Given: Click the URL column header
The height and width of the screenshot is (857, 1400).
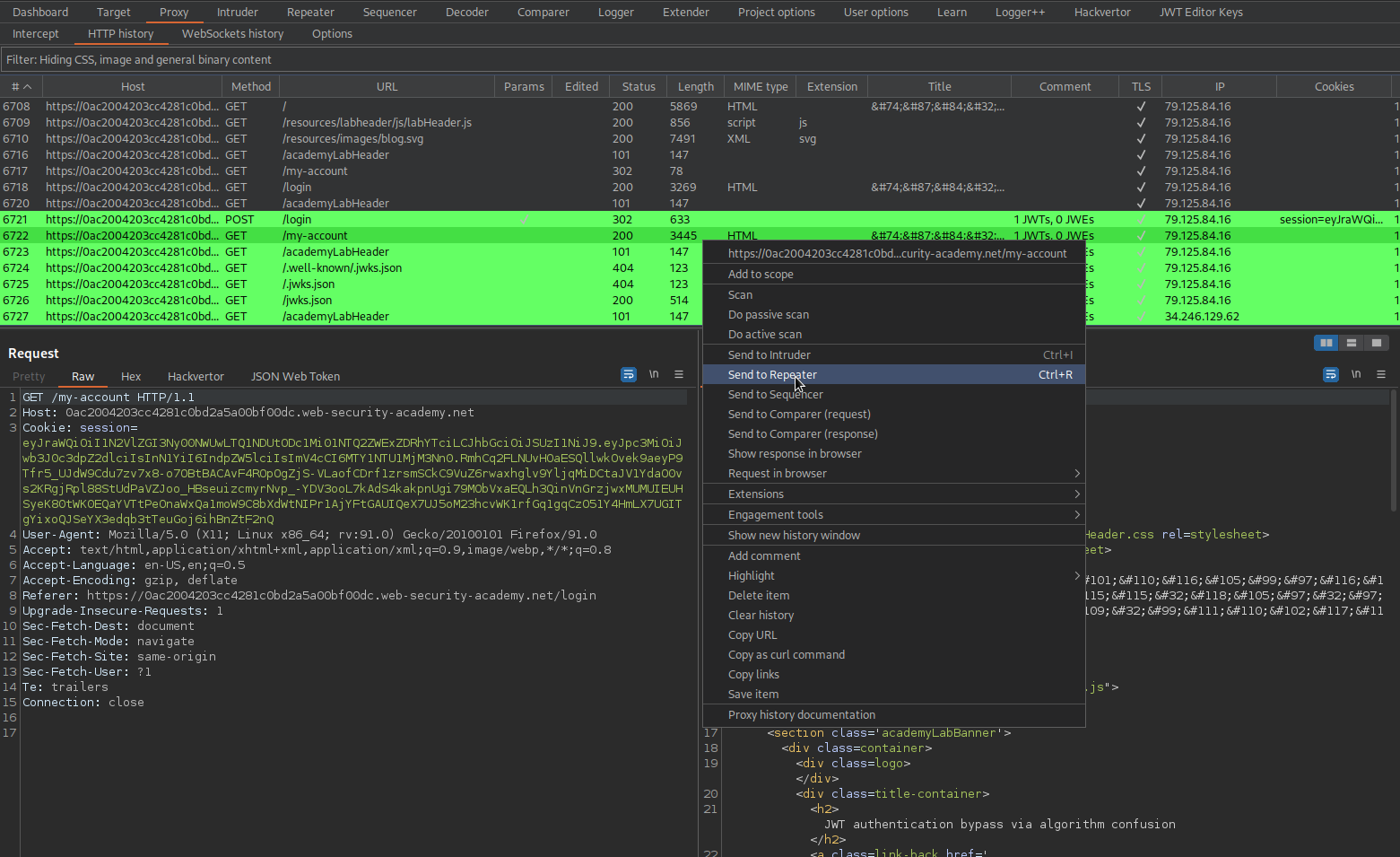Looking at the screenshot, I should 387,87.
